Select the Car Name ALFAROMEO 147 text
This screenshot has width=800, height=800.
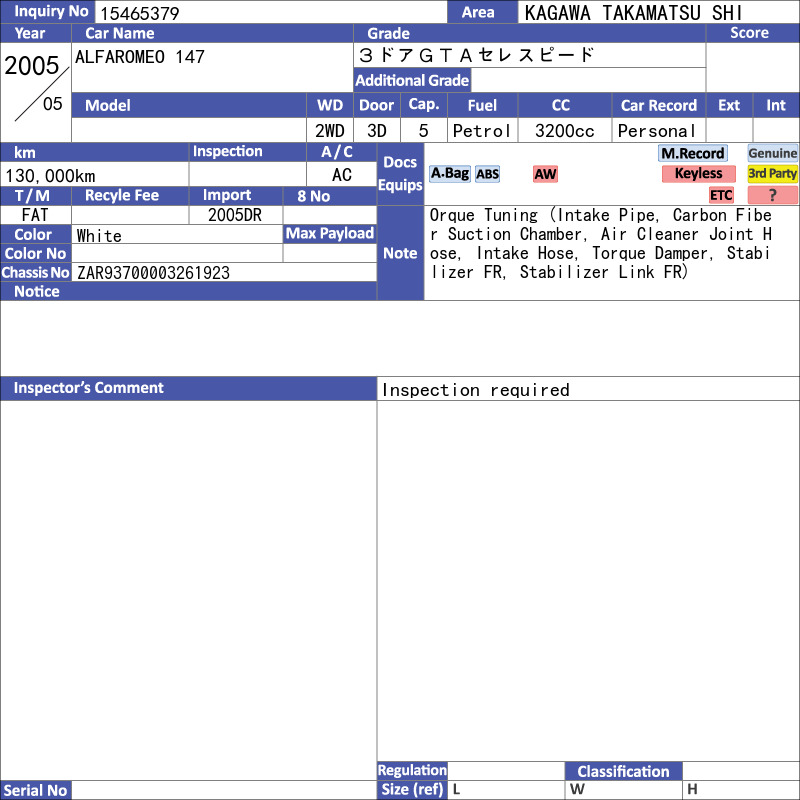[x=140, y=57]
